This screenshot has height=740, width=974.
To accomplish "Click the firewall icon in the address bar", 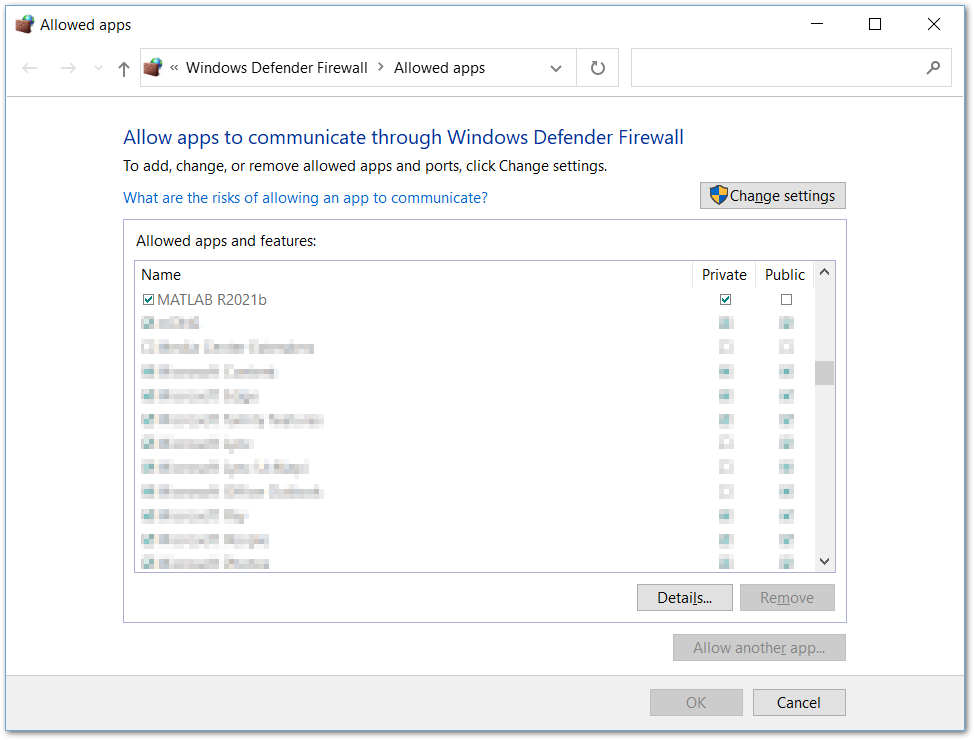I will click(x=153, y=67).
